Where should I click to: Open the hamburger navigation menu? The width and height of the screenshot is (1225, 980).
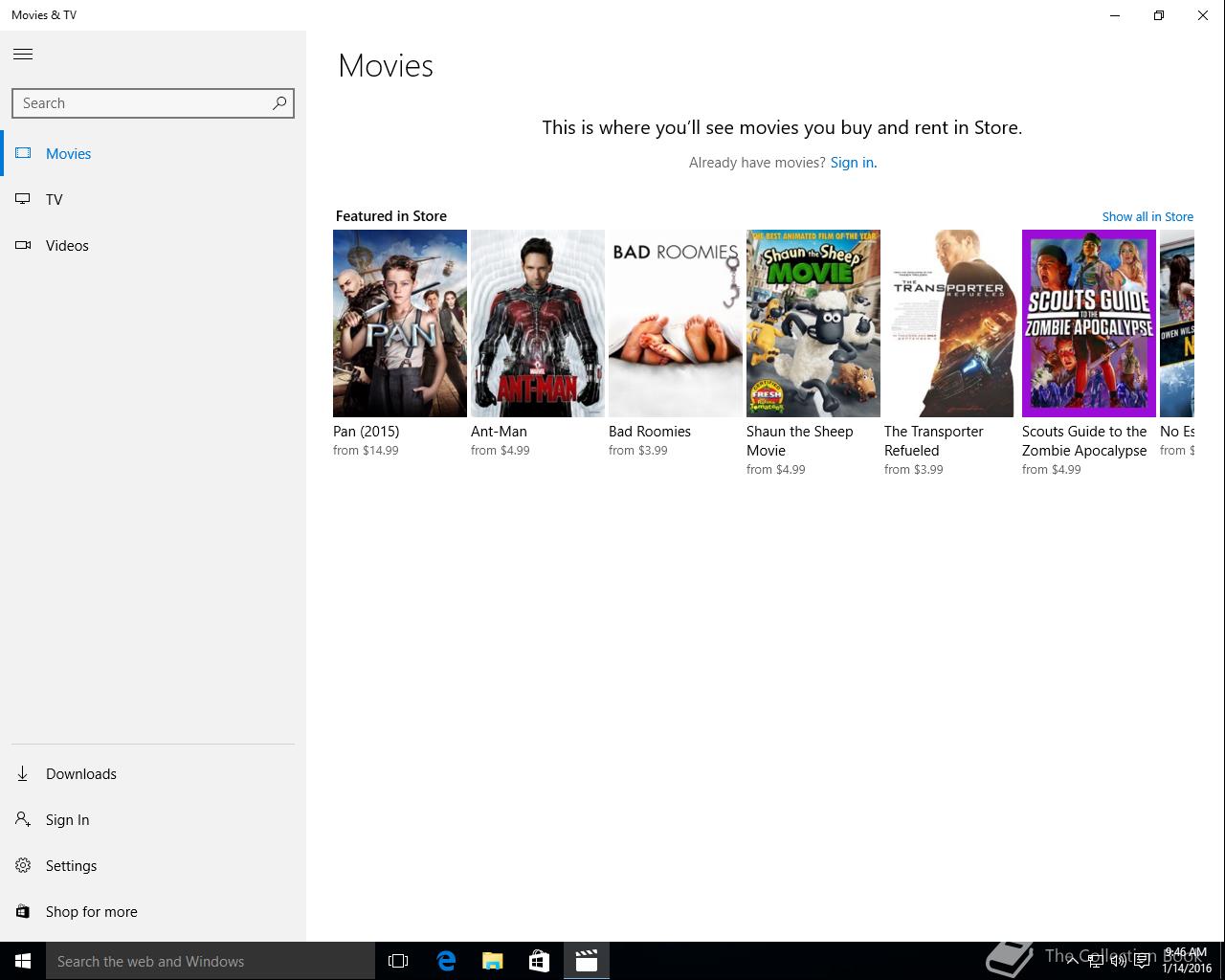point(23,55)
